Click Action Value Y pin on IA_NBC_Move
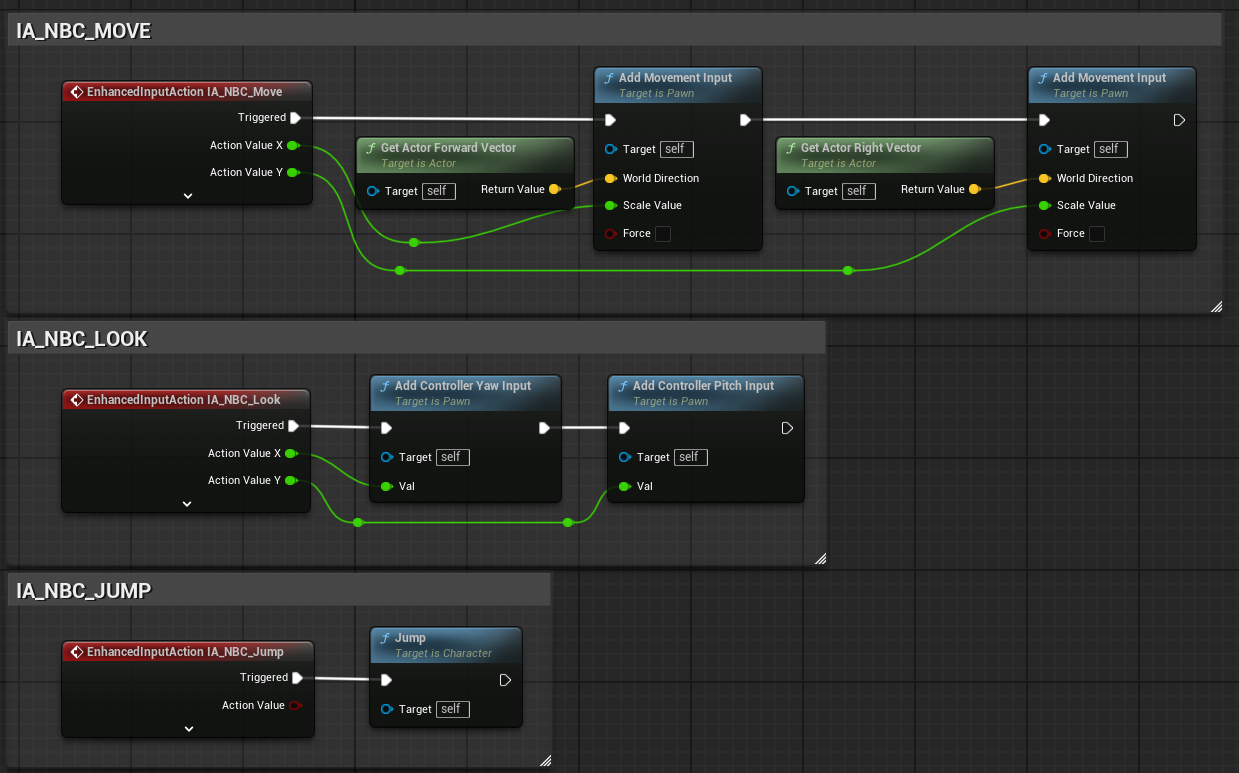 (x=292, y=173)
